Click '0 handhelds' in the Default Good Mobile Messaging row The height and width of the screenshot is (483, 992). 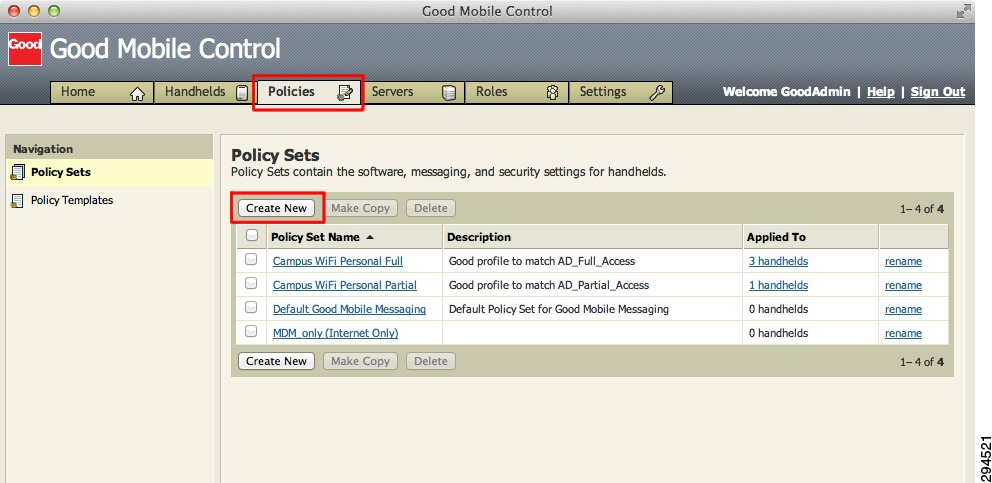point(778,309)
